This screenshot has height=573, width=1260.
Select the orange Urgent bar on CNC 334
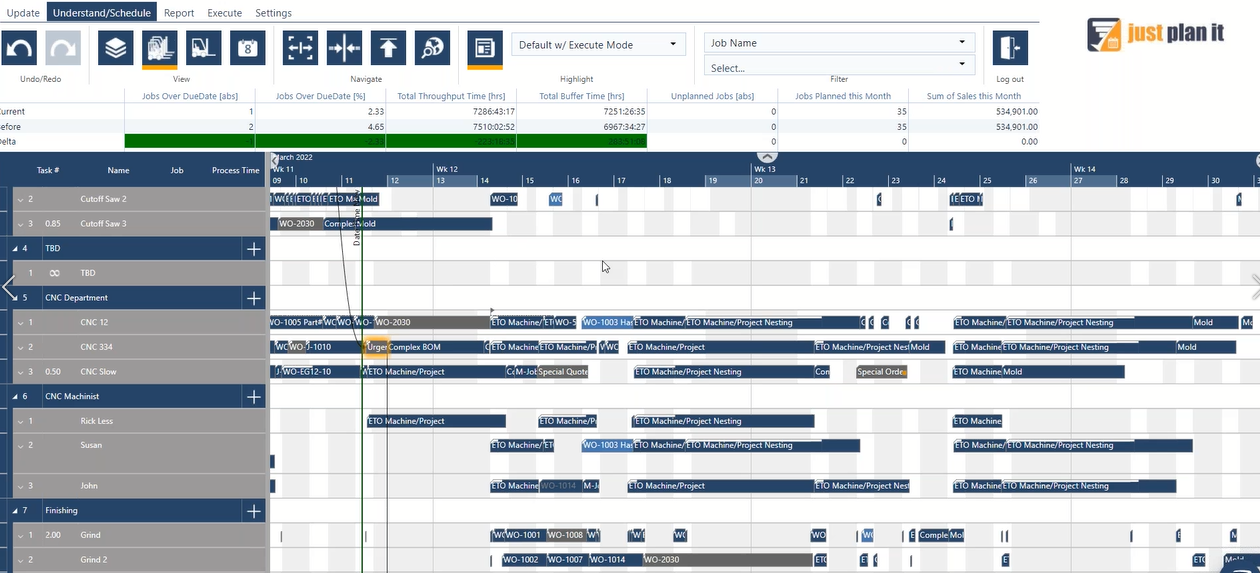[x=376, y=347]
